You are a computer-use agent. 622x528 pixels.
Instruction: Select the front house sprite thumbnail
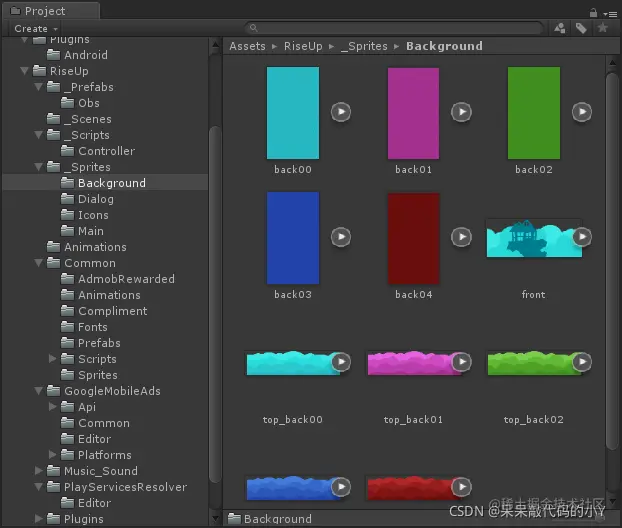(x=534, y=238)
